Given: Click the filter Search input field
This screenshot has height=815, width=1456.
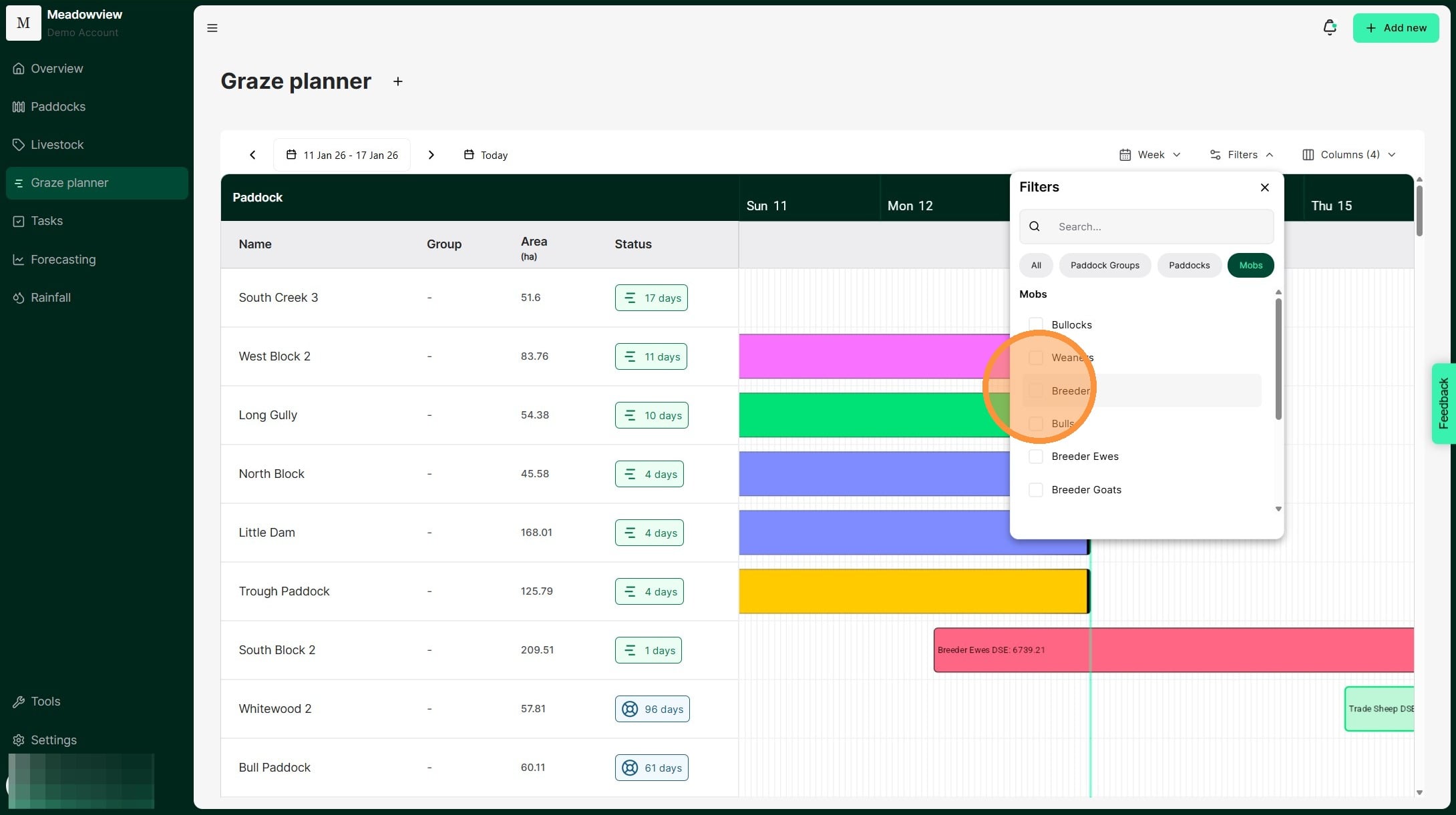Looking at the screenshot, I should tap(1159, 227).
